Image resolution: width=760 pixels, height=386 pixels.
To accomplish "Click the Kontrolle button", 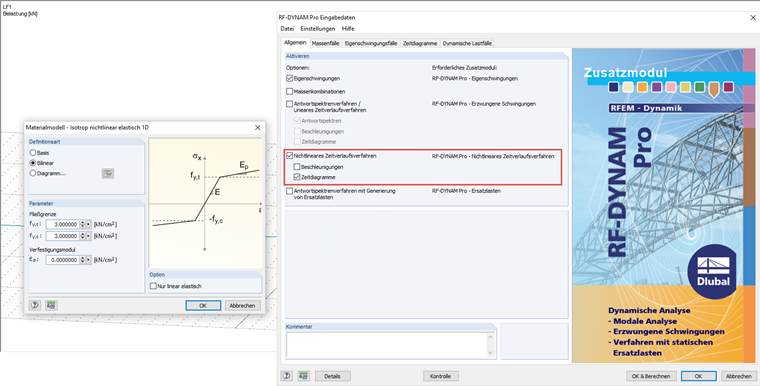I will [x=441, y=376].
